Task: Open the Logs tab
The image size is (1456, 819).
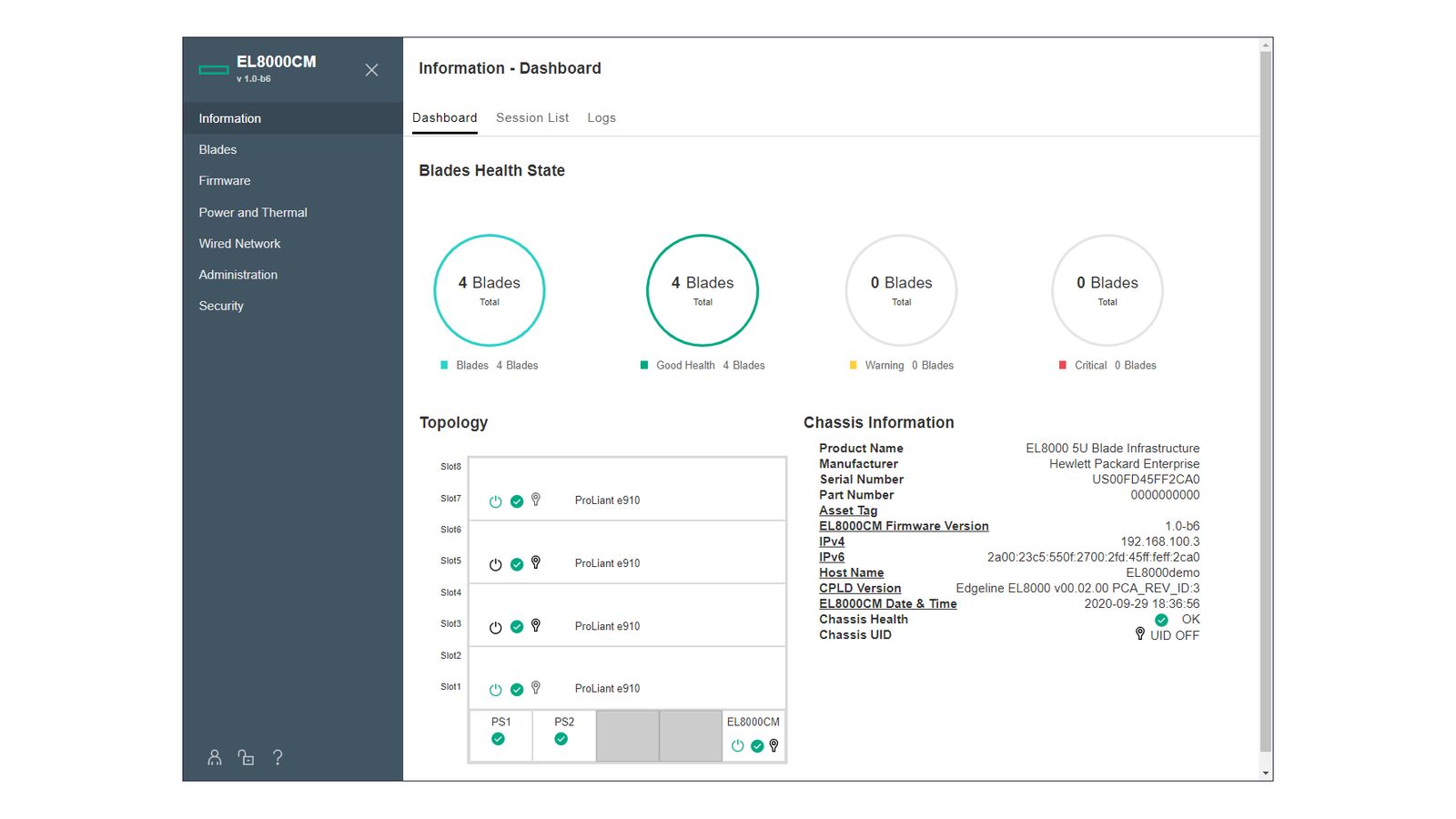Action: click(x=601, y=117)
